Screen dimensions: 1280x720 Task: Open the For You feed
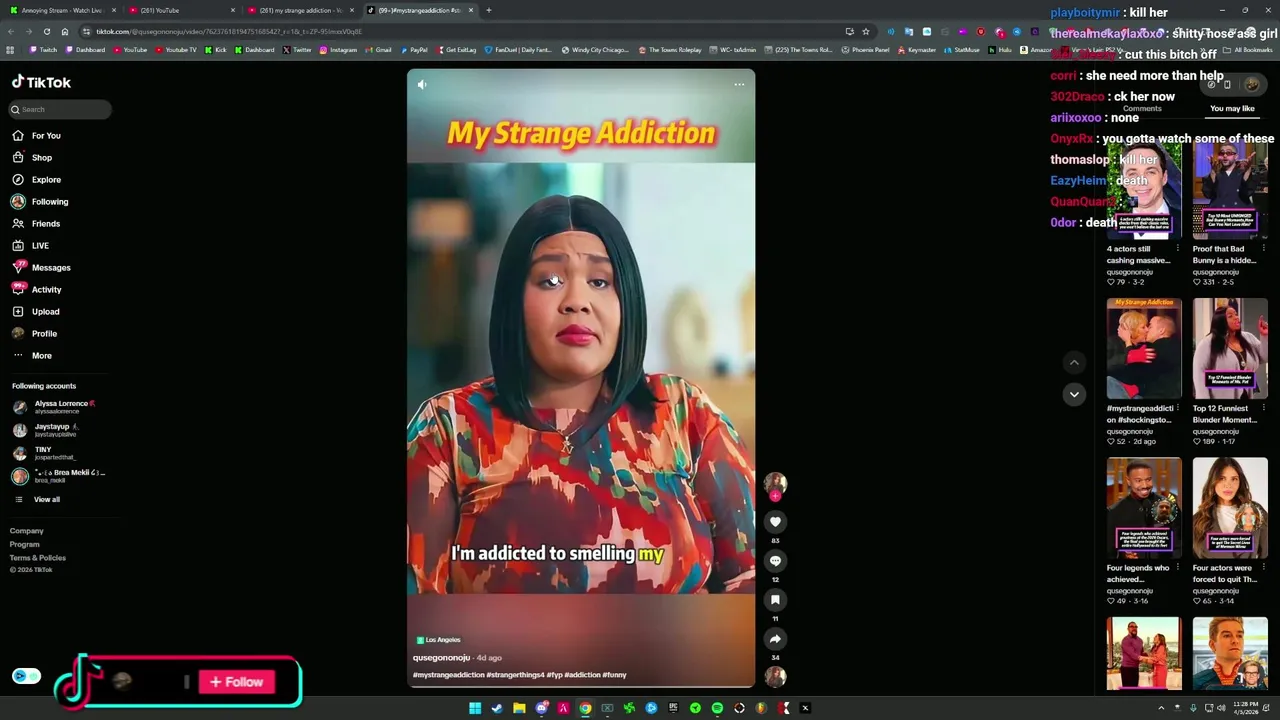tap(37, 136)
